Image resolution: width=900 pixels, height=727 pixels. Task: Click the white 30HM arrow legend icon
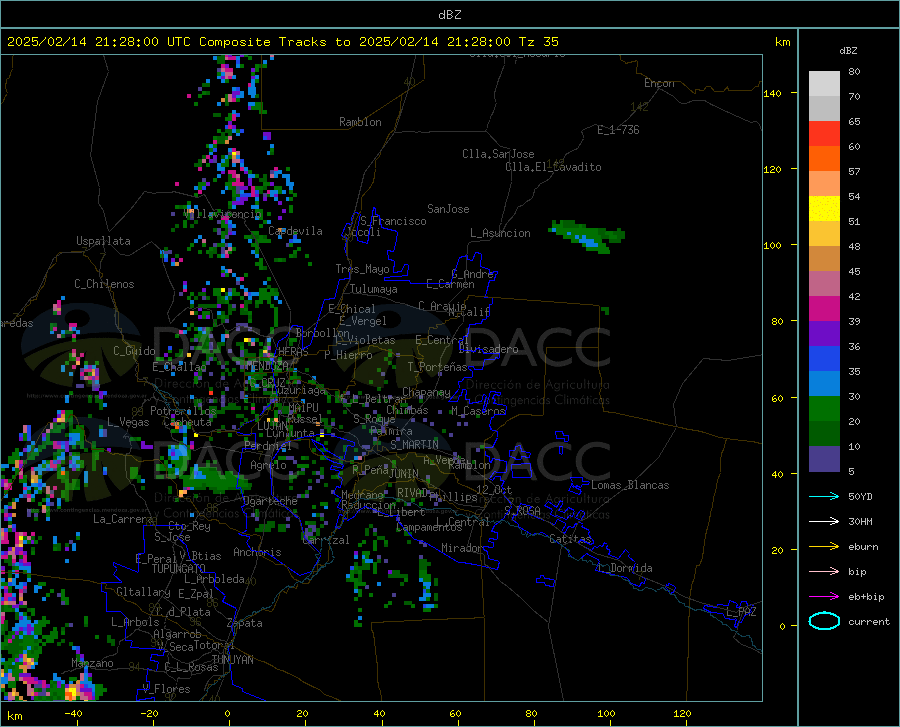pyautogui.click(x=824, y=521)
